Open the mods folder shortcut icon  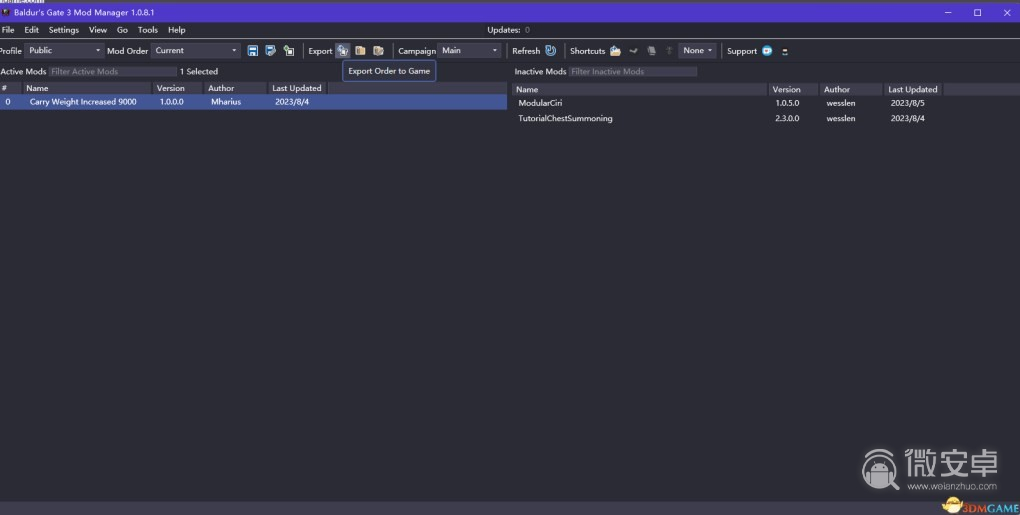616,51
